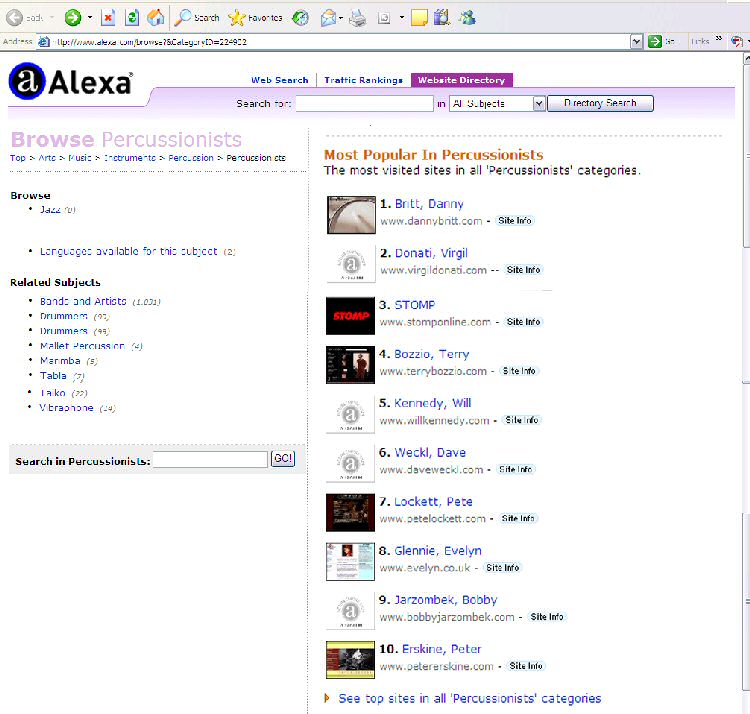Open the Bands and Artists related subject
Image resolution: width=750 pixels, height=714 pixels.
pos(83,301)
